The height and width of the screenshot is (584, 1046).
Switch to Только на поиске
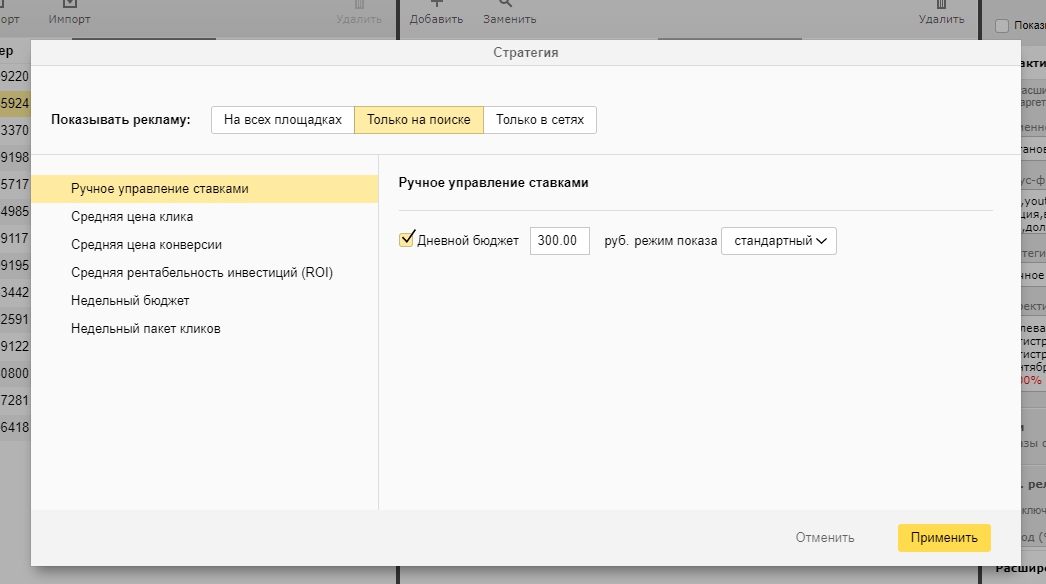pos(419,120)
